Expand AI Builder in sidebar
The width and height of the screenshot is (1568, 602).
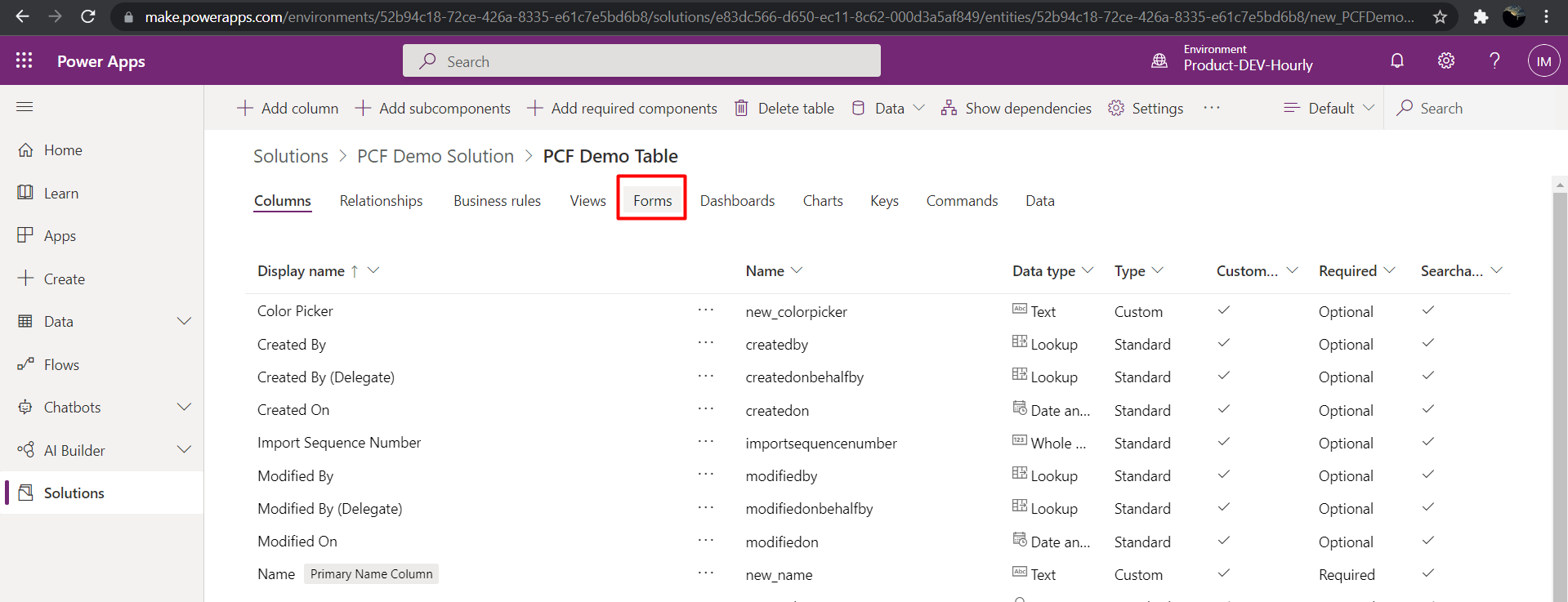(184, 450)
